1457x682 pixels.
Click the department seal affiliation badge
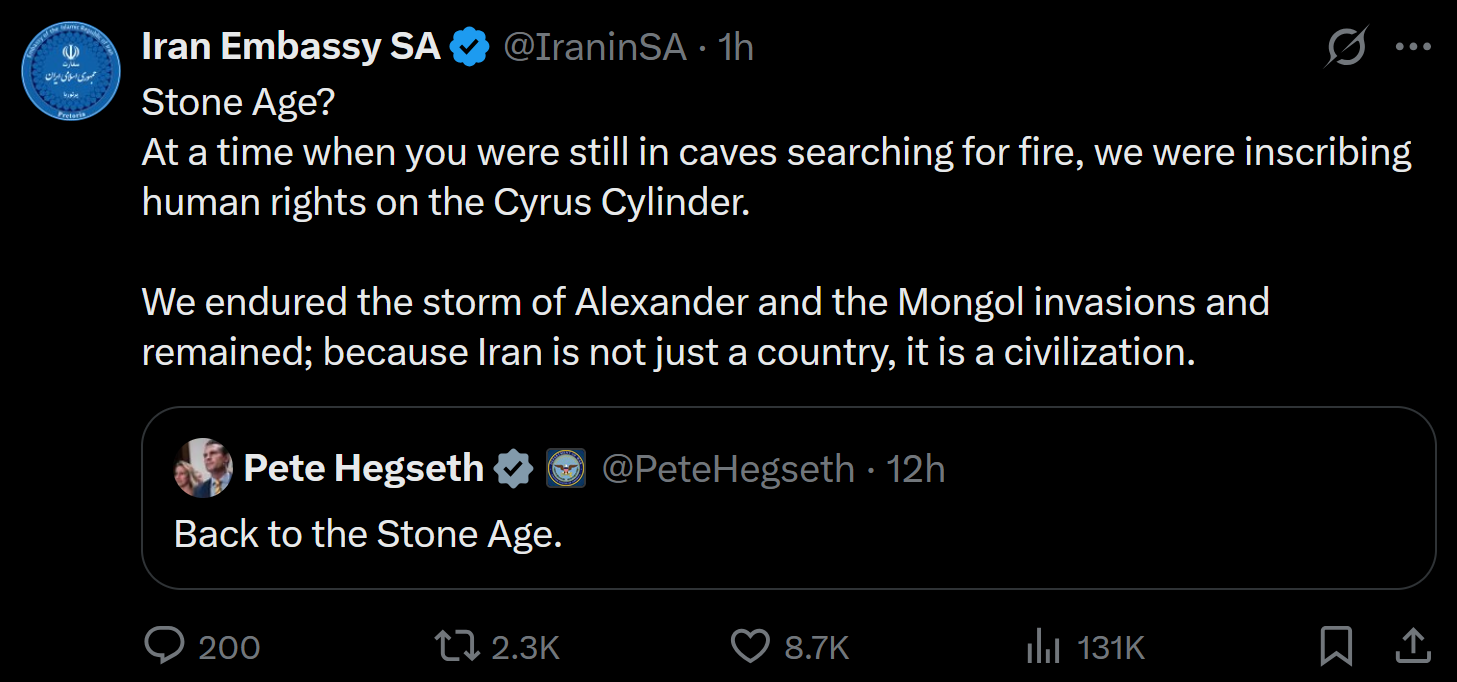566,468
